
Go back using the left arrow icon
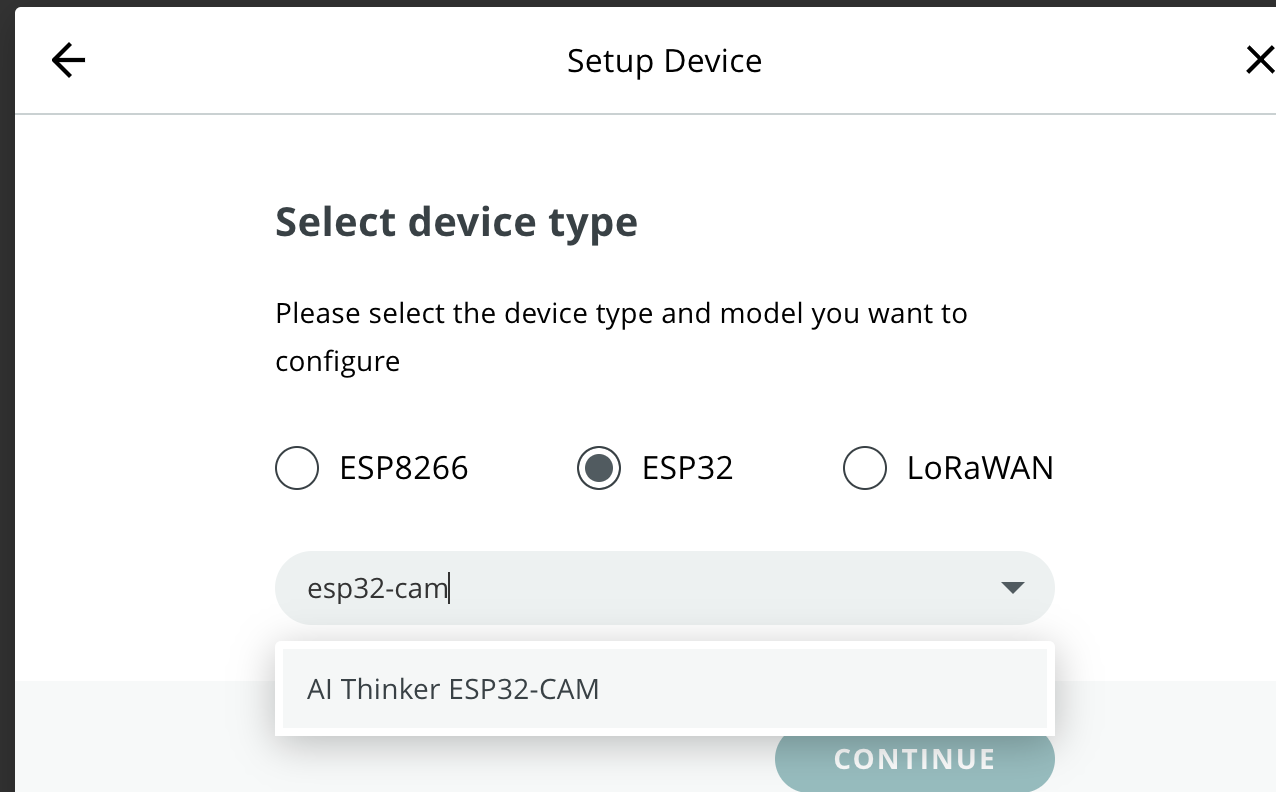[x=68, y=61]
